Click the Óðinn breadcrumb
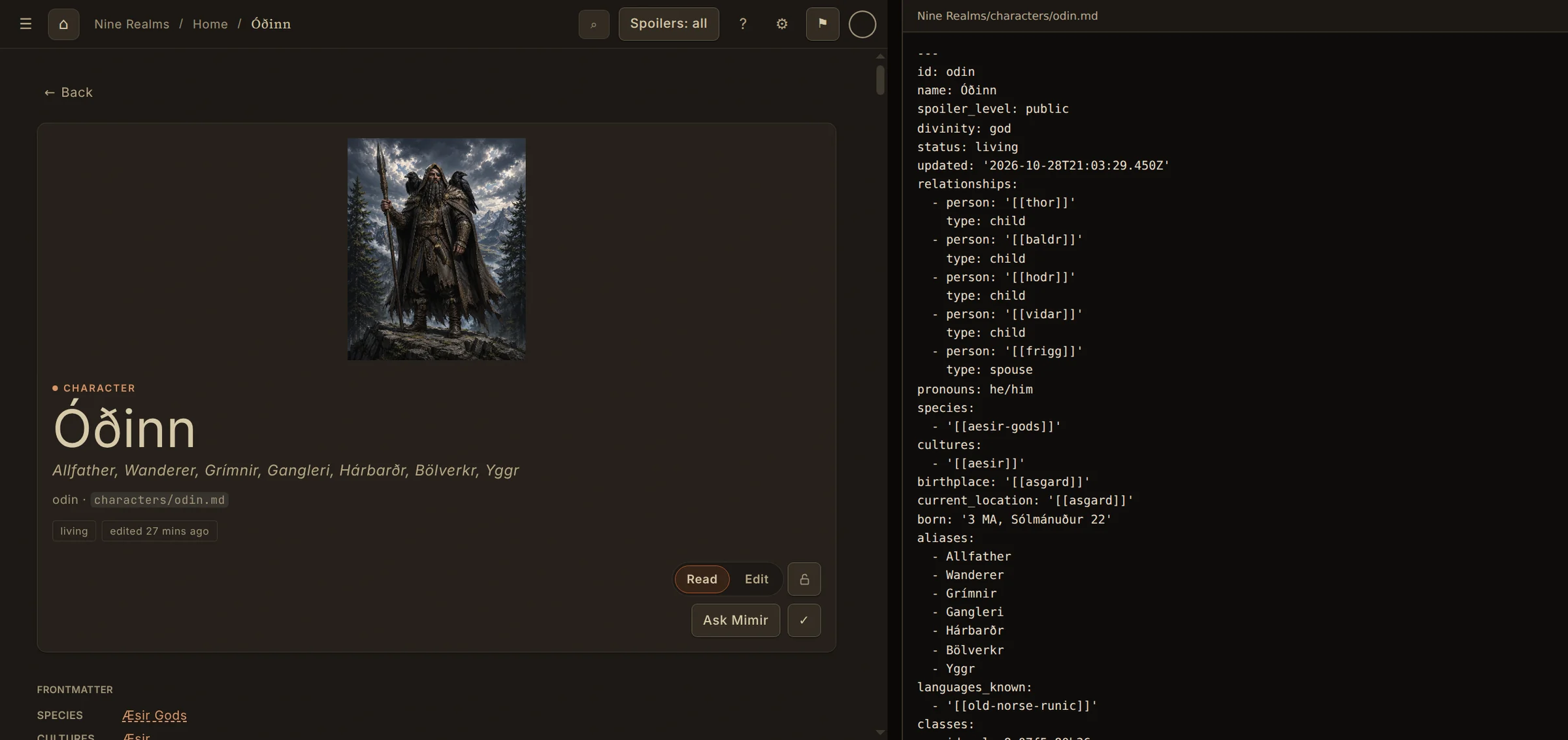Viewport: 1568px width, 740px height. click(x=270, y=24)
